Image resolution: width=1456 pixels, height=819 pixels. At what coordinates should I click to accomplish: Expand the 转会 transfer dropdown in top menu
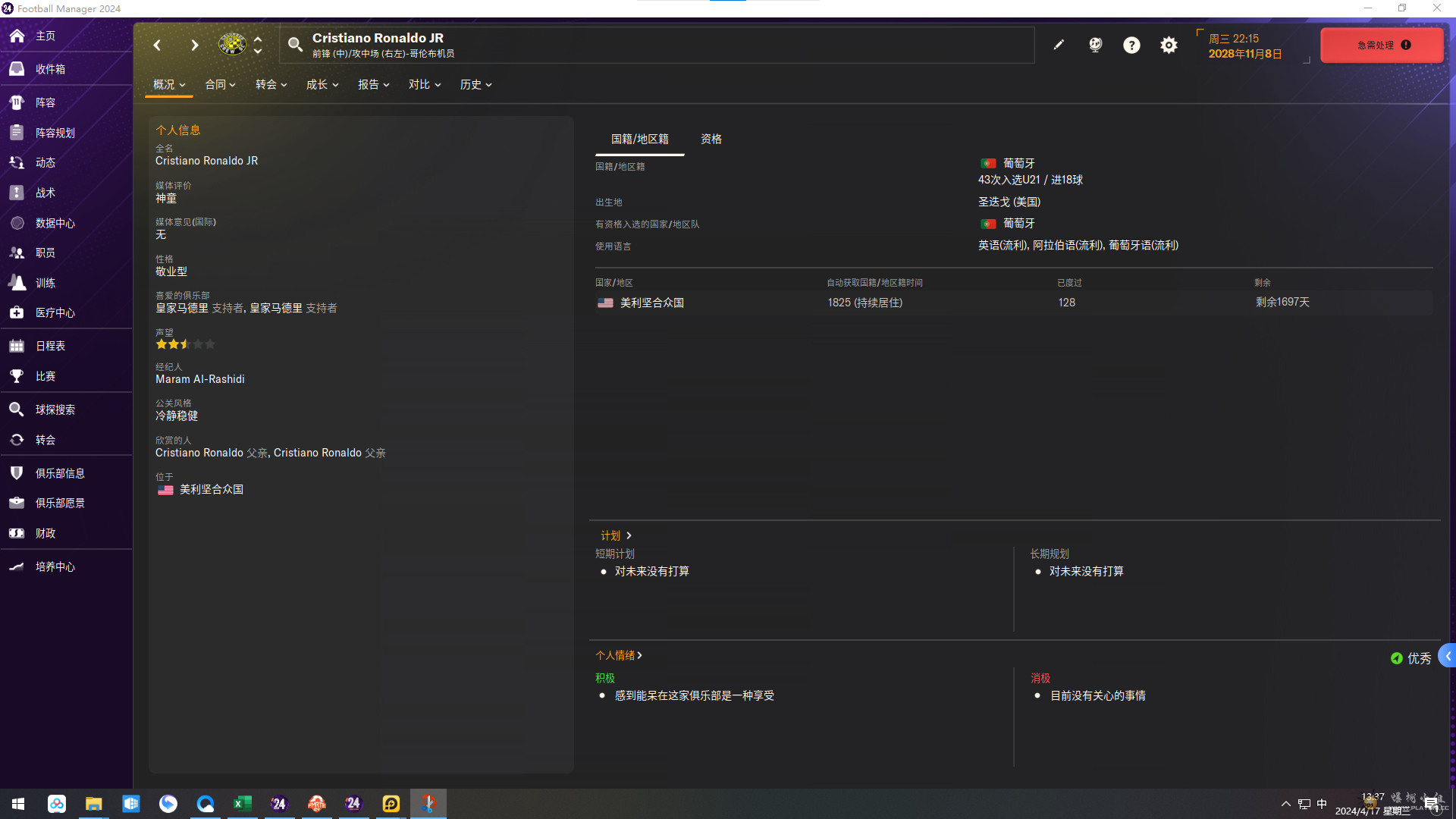(x=271, y=84)
